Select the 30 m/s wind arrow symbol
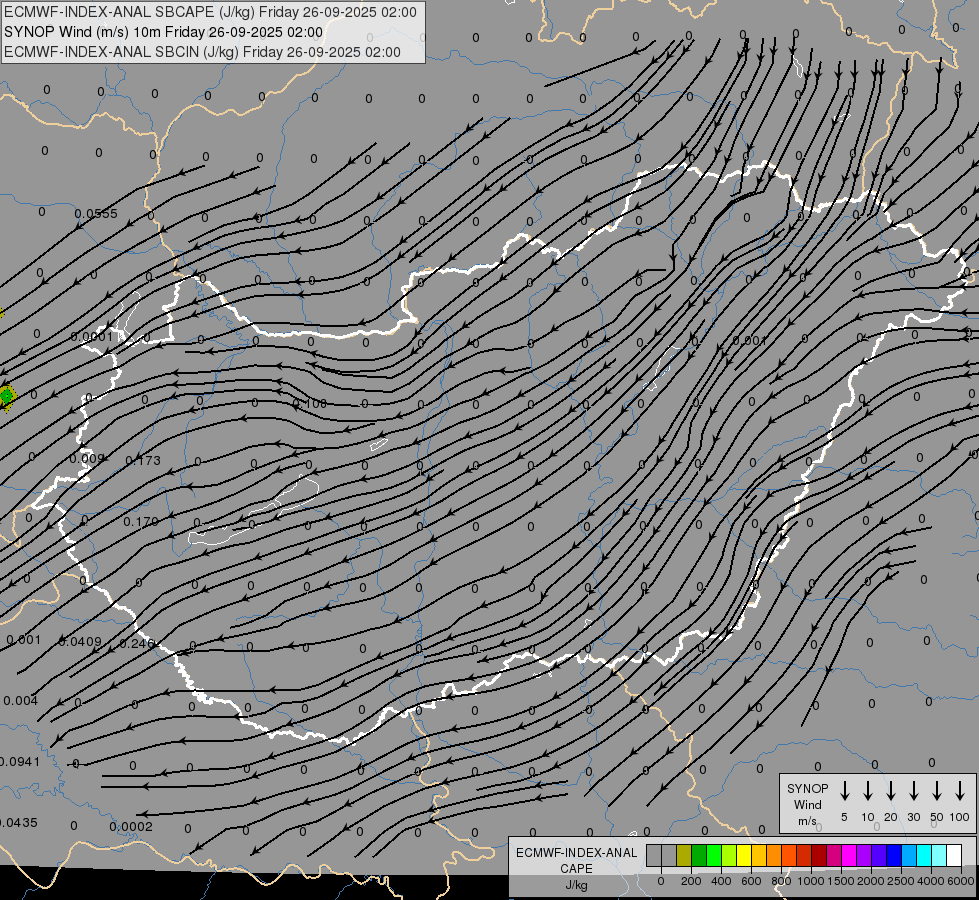The height and width of the screenshot is (900, 979). tap(914, 791)
